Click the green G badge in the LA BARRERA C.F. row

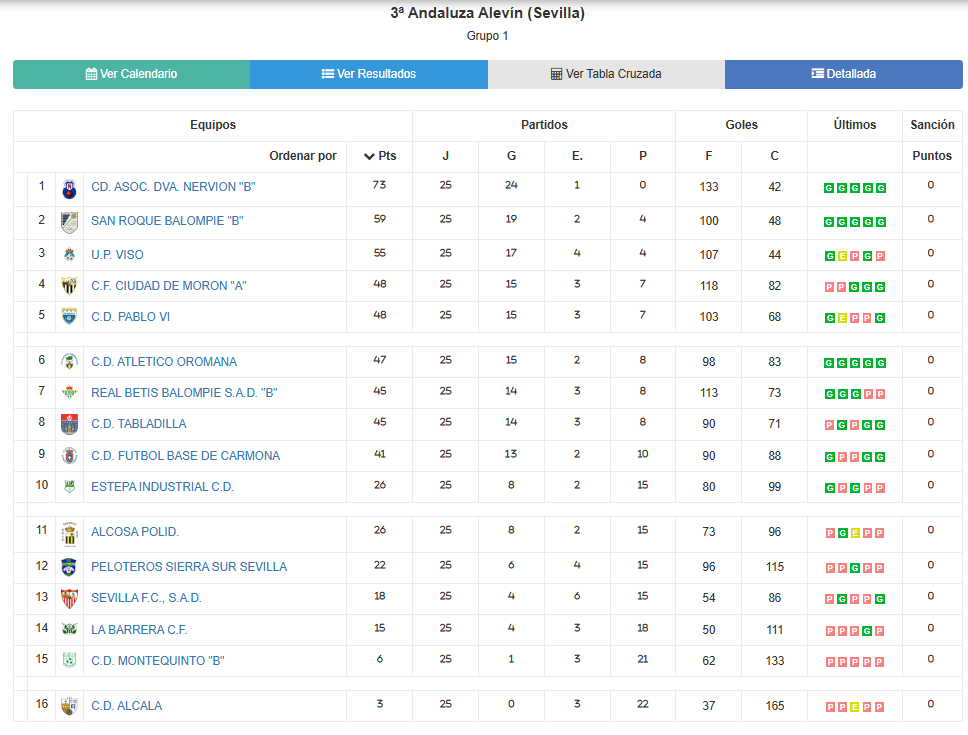[867, 631]
